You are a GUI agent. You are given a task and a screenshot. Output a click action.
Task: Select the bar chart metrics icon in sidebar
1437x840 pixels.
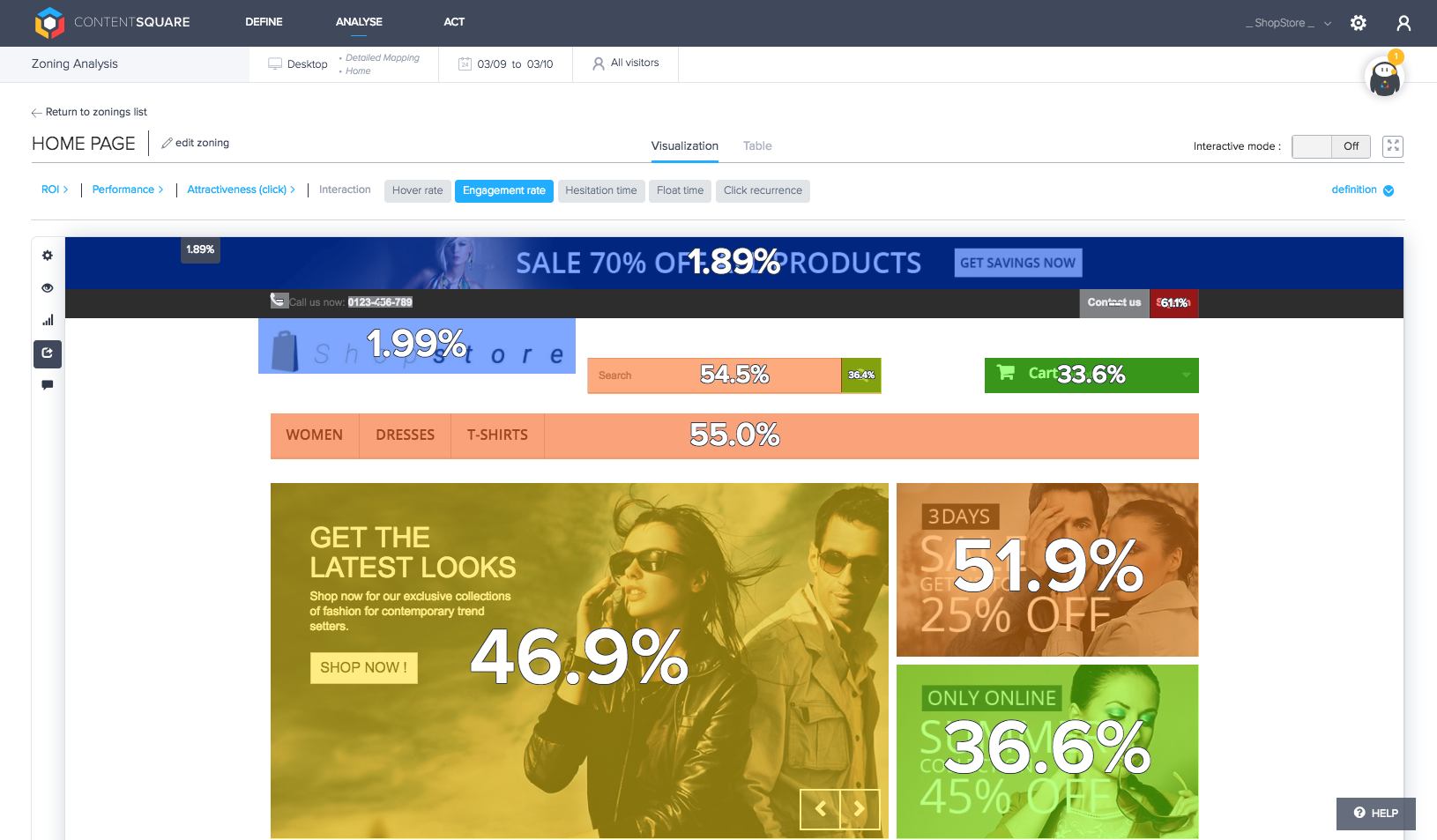point(47,320)
